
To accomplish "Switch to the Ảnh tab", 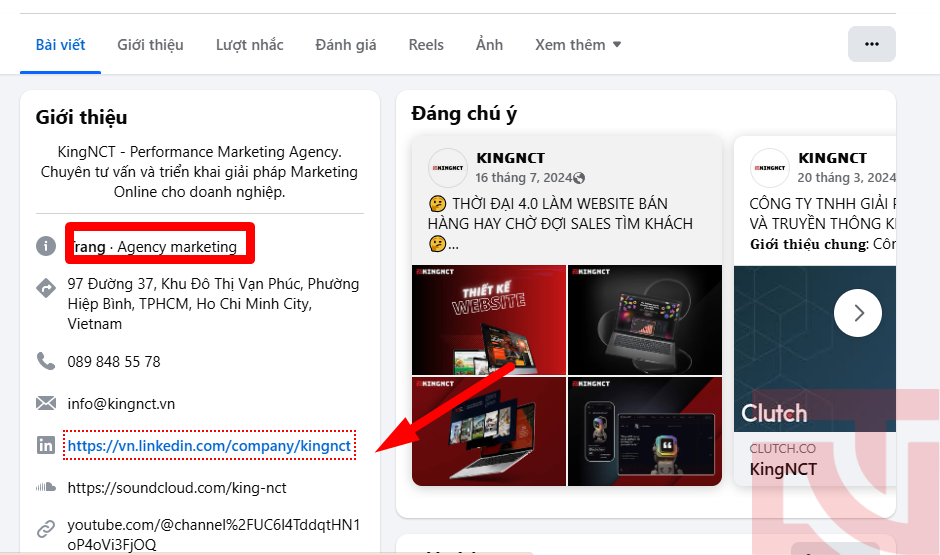I will (x=489, y=45).
